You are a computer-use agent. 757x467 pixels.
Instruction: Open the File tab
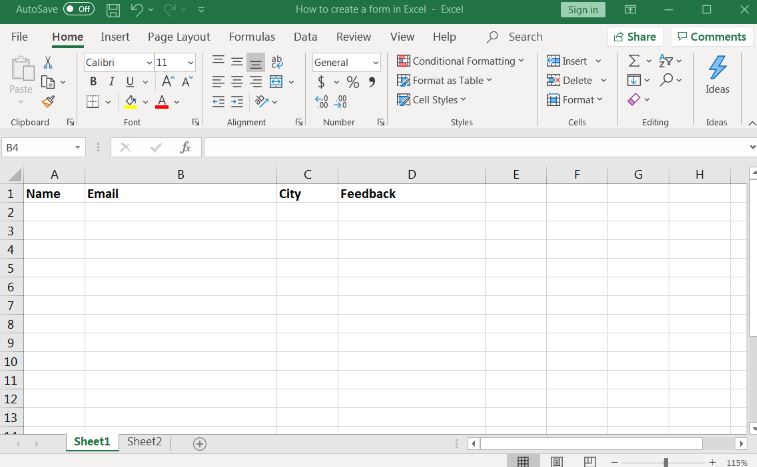(x=19, y=37)
